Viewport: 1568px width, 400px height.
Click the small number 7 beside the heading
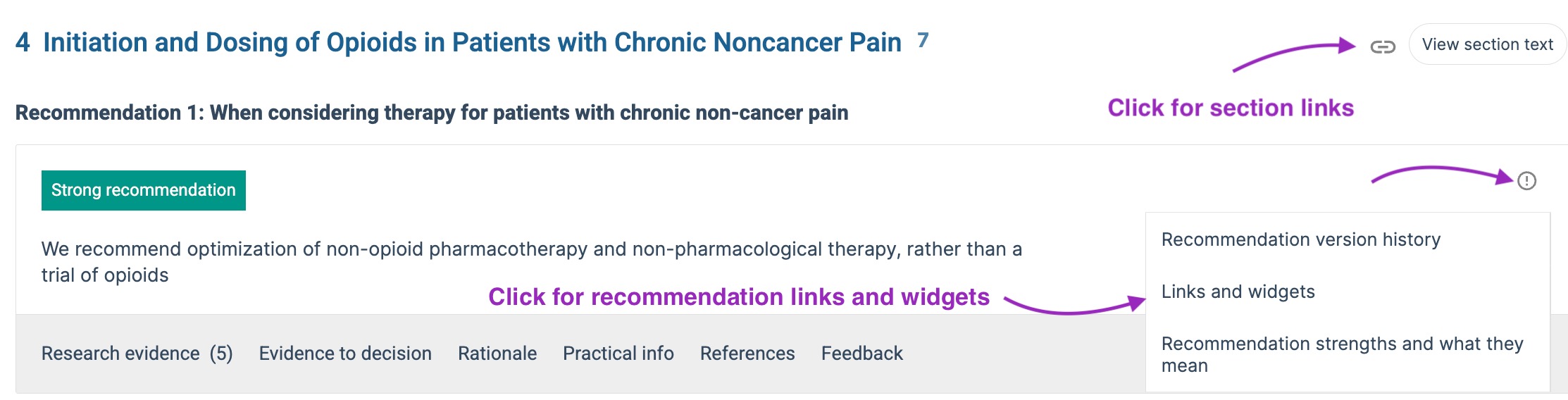pos(923,40)
